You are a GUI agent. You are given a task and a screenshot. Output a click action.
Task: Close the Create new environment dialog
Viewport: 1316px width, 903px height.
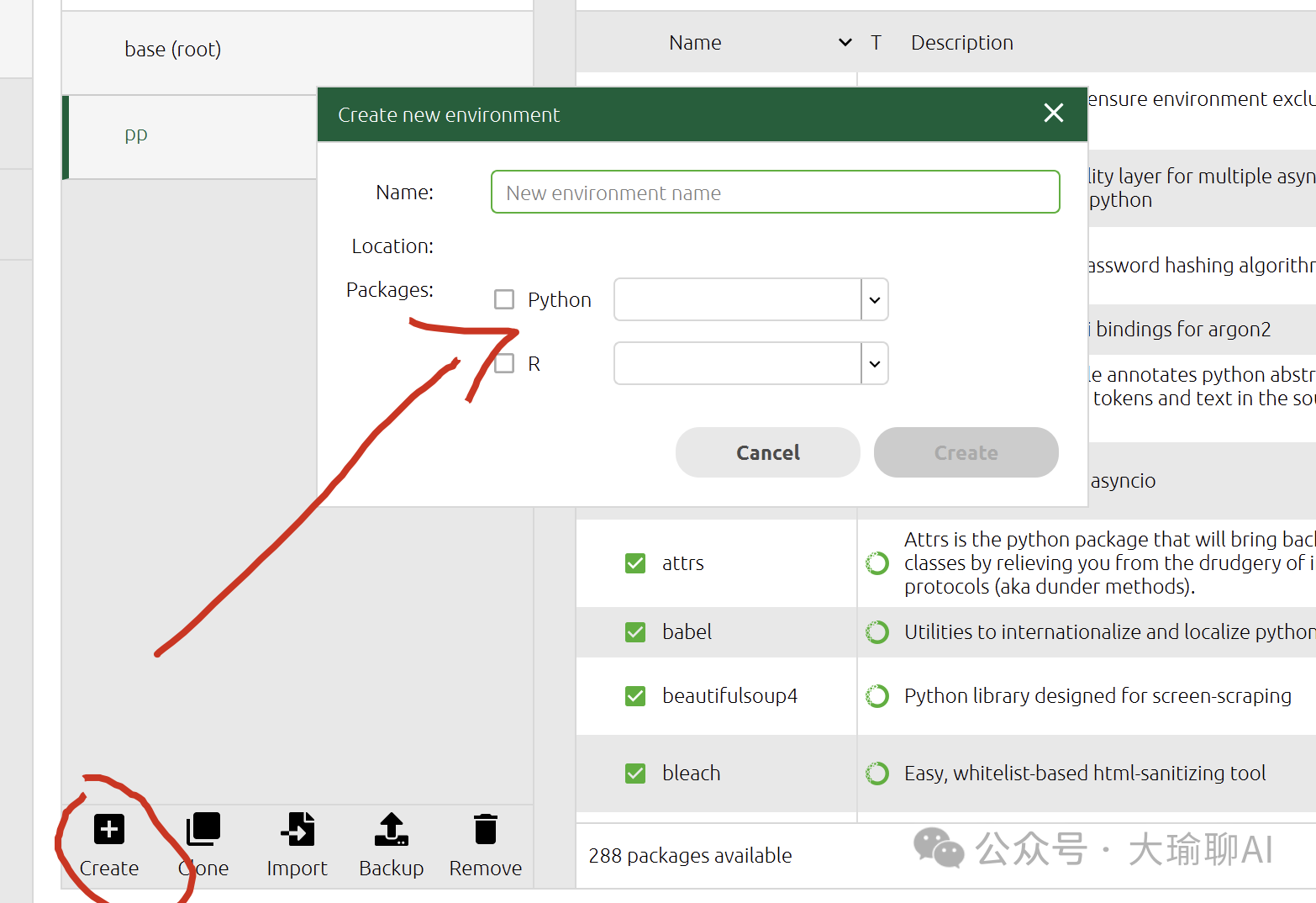pyautogui.click(x=1053, y=114)
